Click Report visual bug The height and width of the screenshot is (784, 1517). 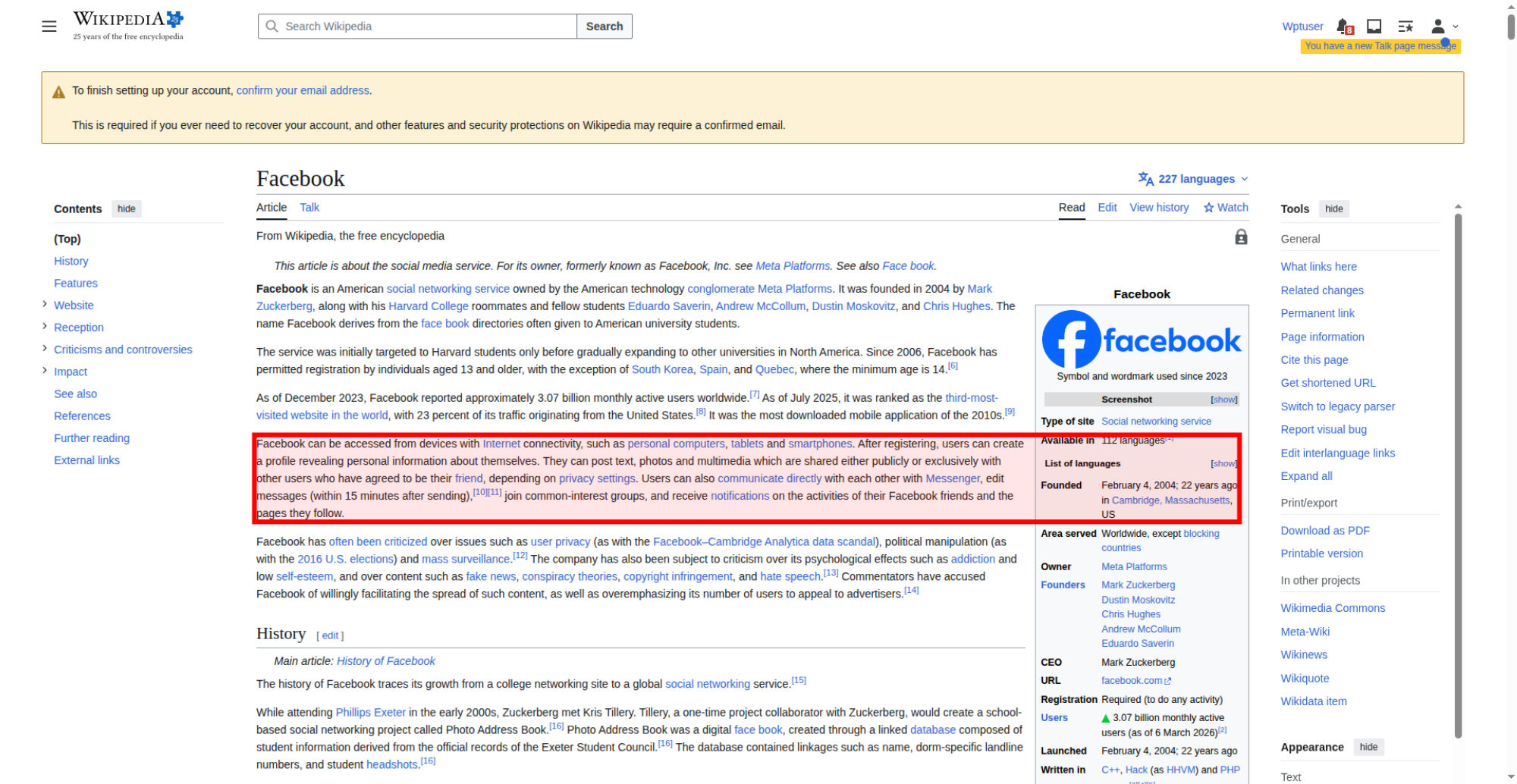pos(1324,429)
